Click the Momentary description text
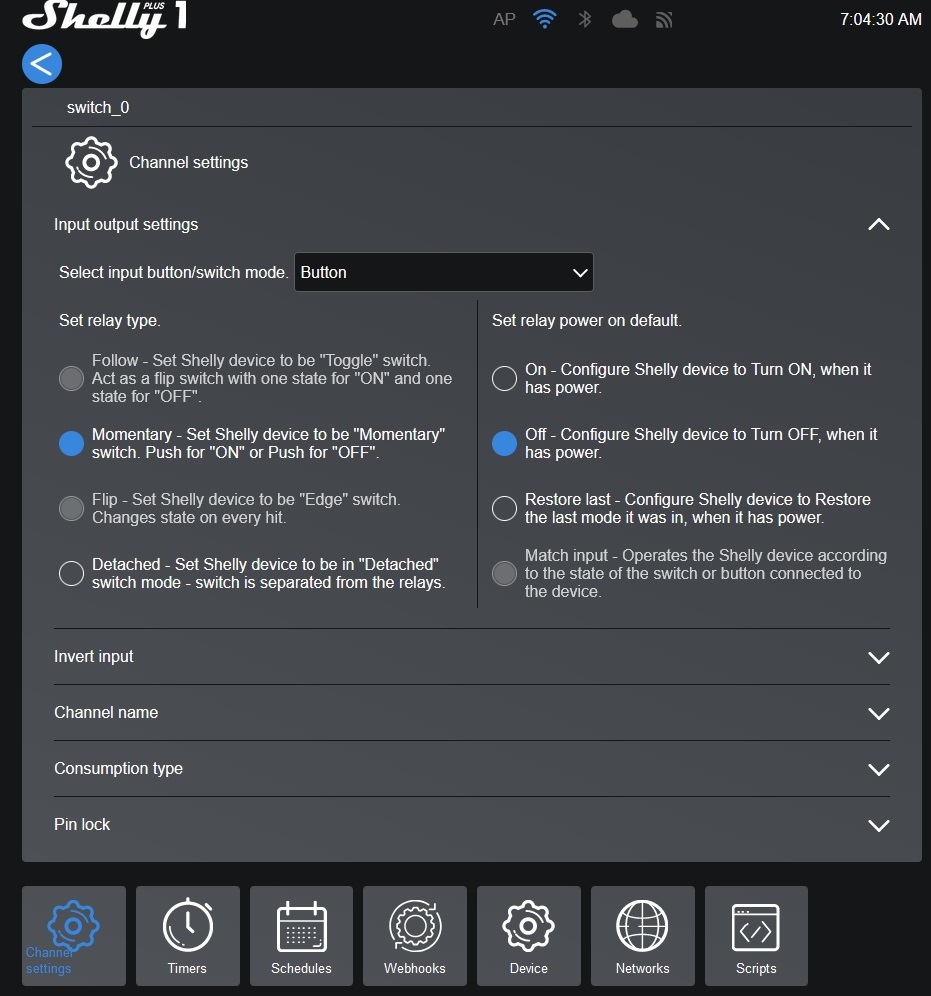The image size is (931, 996). click(269, 443)
